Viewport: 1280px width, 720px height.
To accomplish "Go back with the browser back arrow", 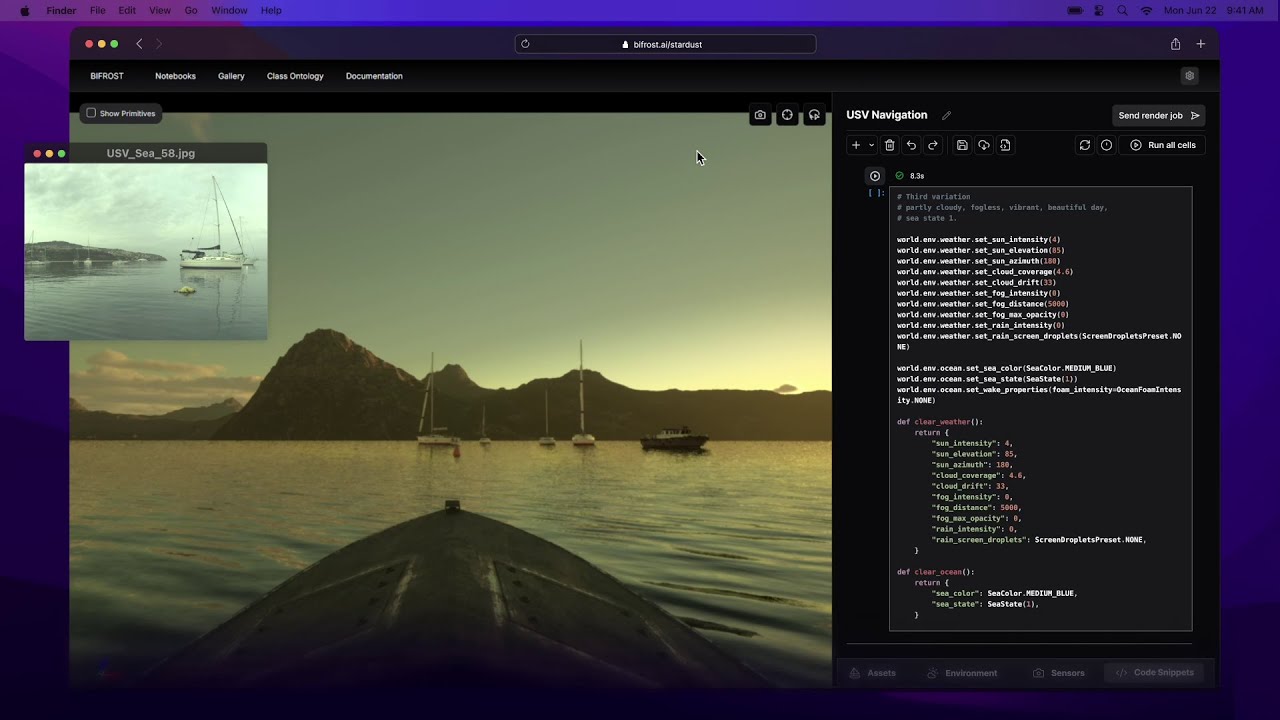I will 139,44.
